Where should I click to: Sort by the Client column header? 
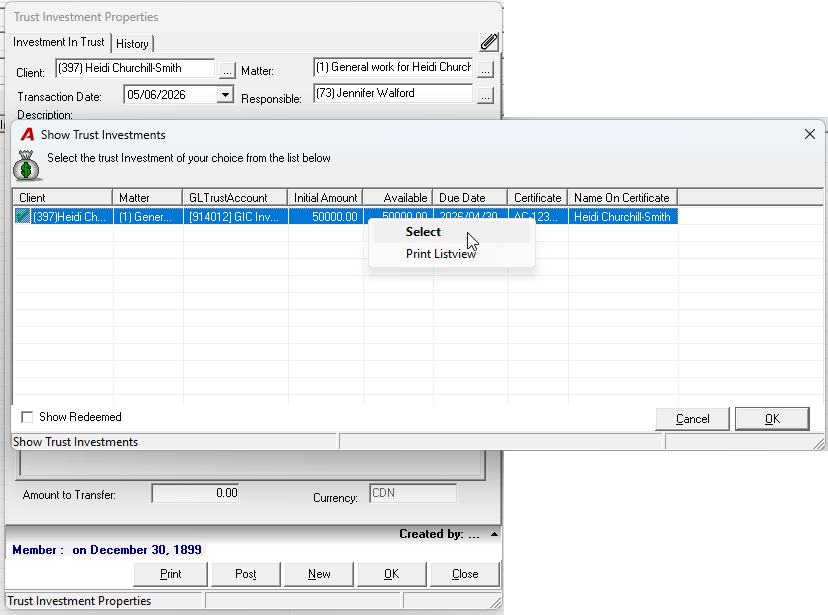(x=63, y=198)
